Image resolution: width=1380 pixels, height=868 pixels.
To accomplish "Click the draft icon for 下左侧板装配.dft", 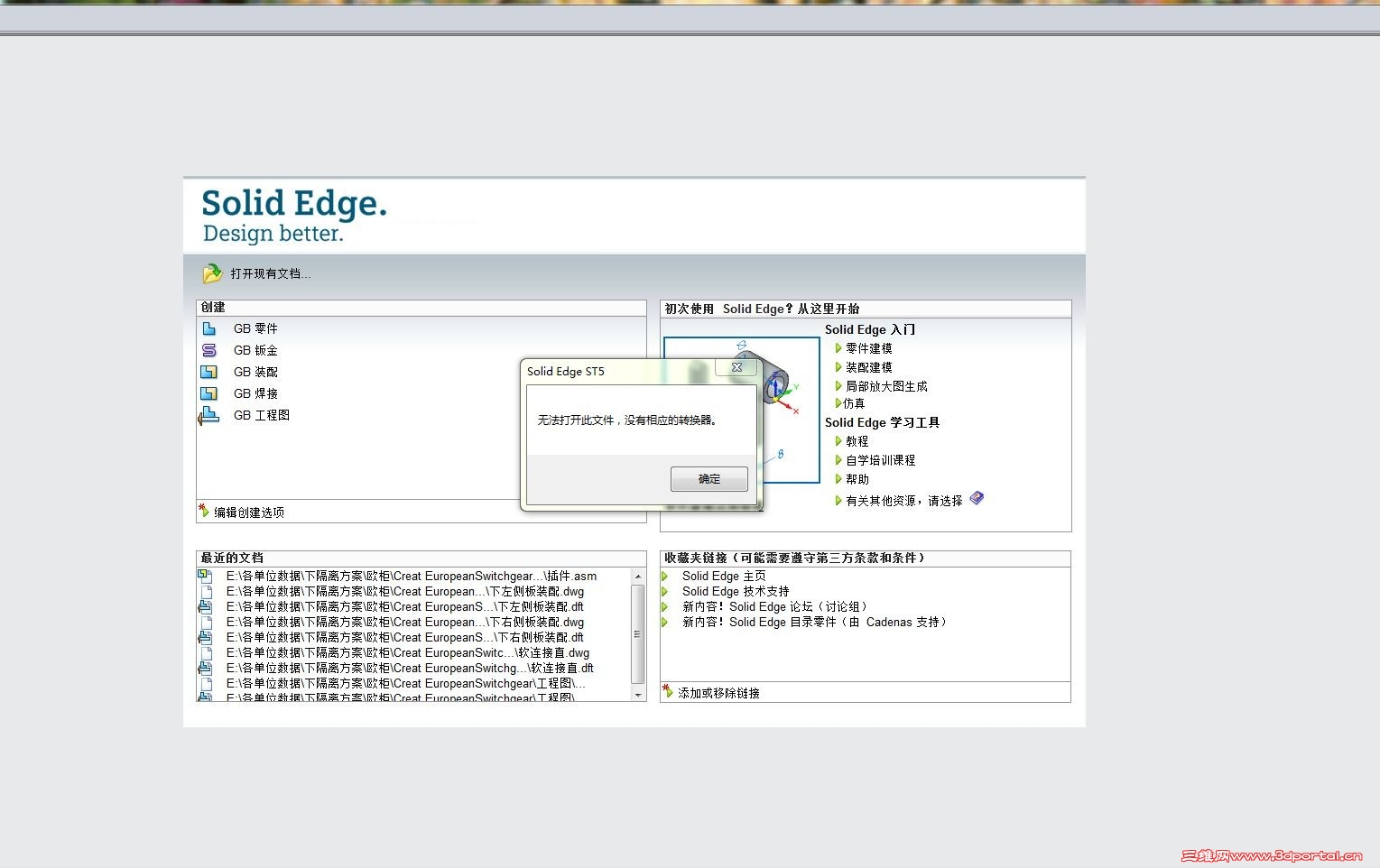I will pos(205,606).
